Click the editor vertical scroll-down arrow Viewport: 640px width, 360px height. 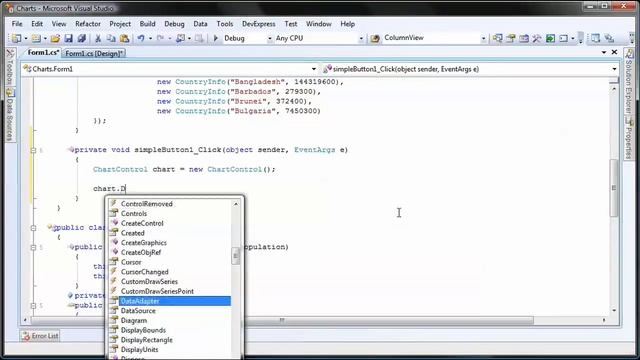click(614, 311)
